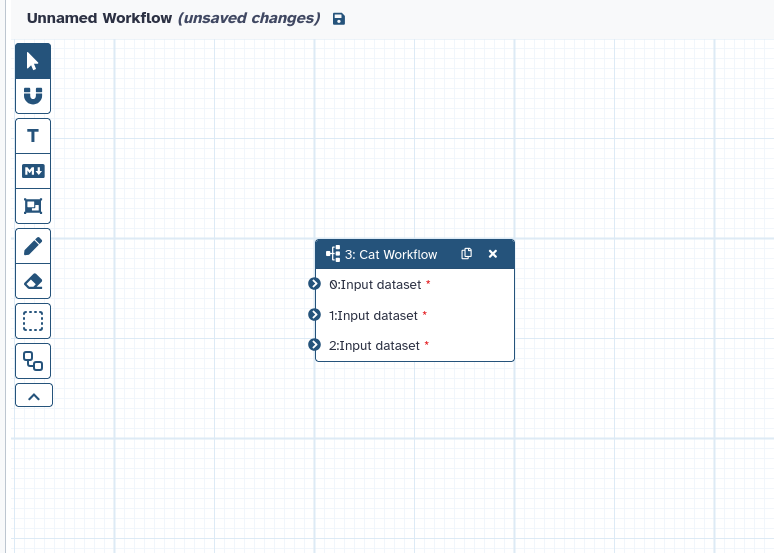This screenshot has width=774, height=553.
Task: Select the freehand pen tool
Action: pos(33,246)
